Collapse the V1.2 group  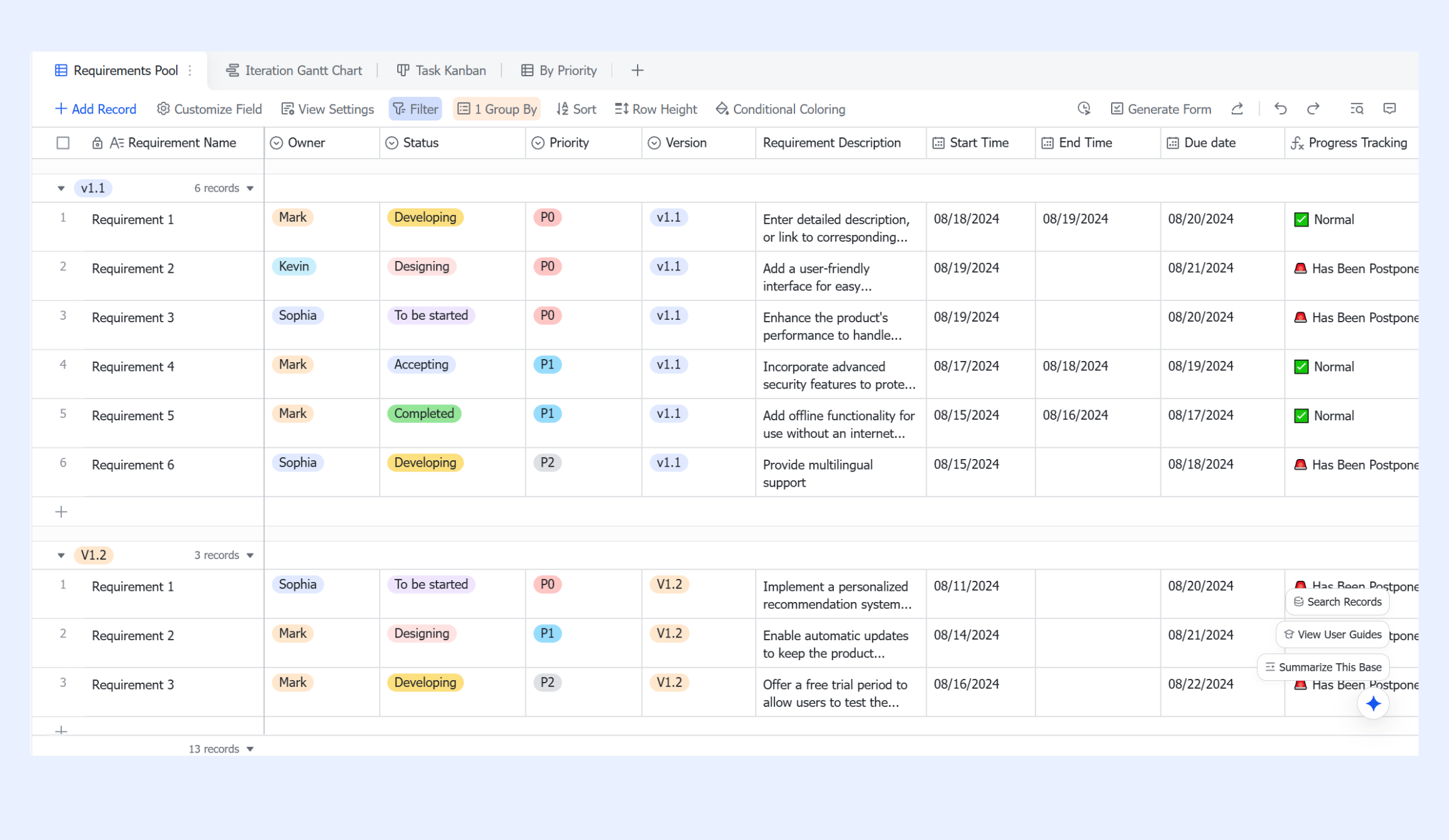(61, 555)
